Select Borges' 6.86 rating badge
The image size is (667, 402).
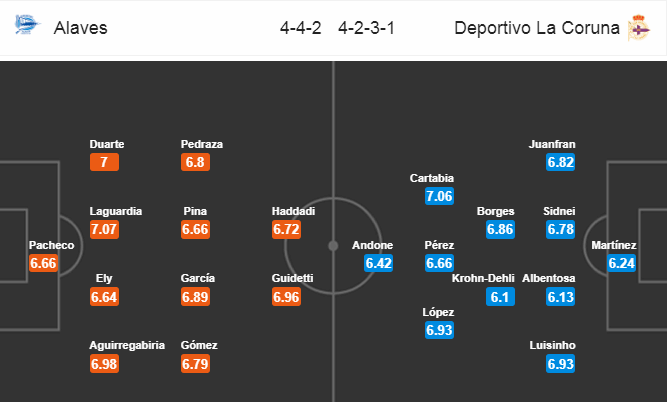click(x=500, y=229)
